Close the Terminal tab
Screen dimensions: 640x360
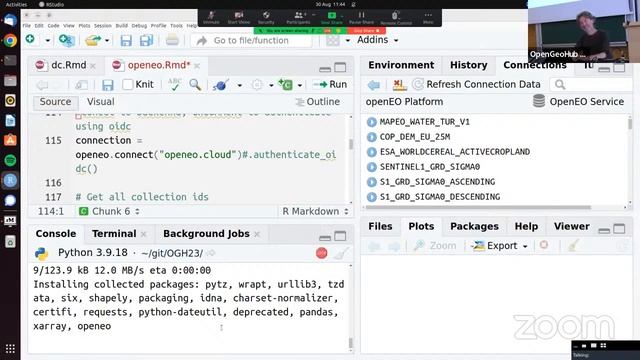pyautogui.click(x=144, y=234)
